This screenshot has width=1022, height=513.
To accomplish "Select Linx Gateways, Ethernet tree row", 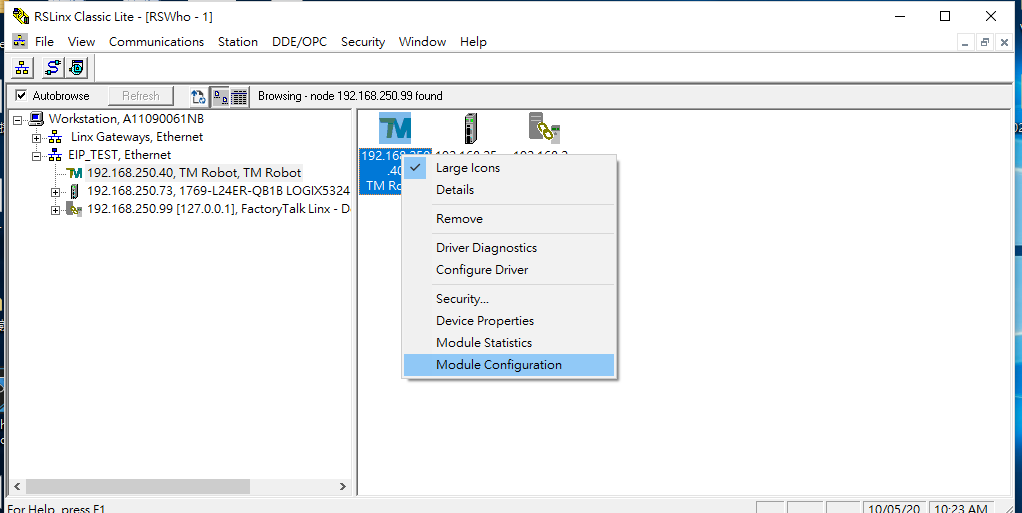I will (x=137, y=138).
